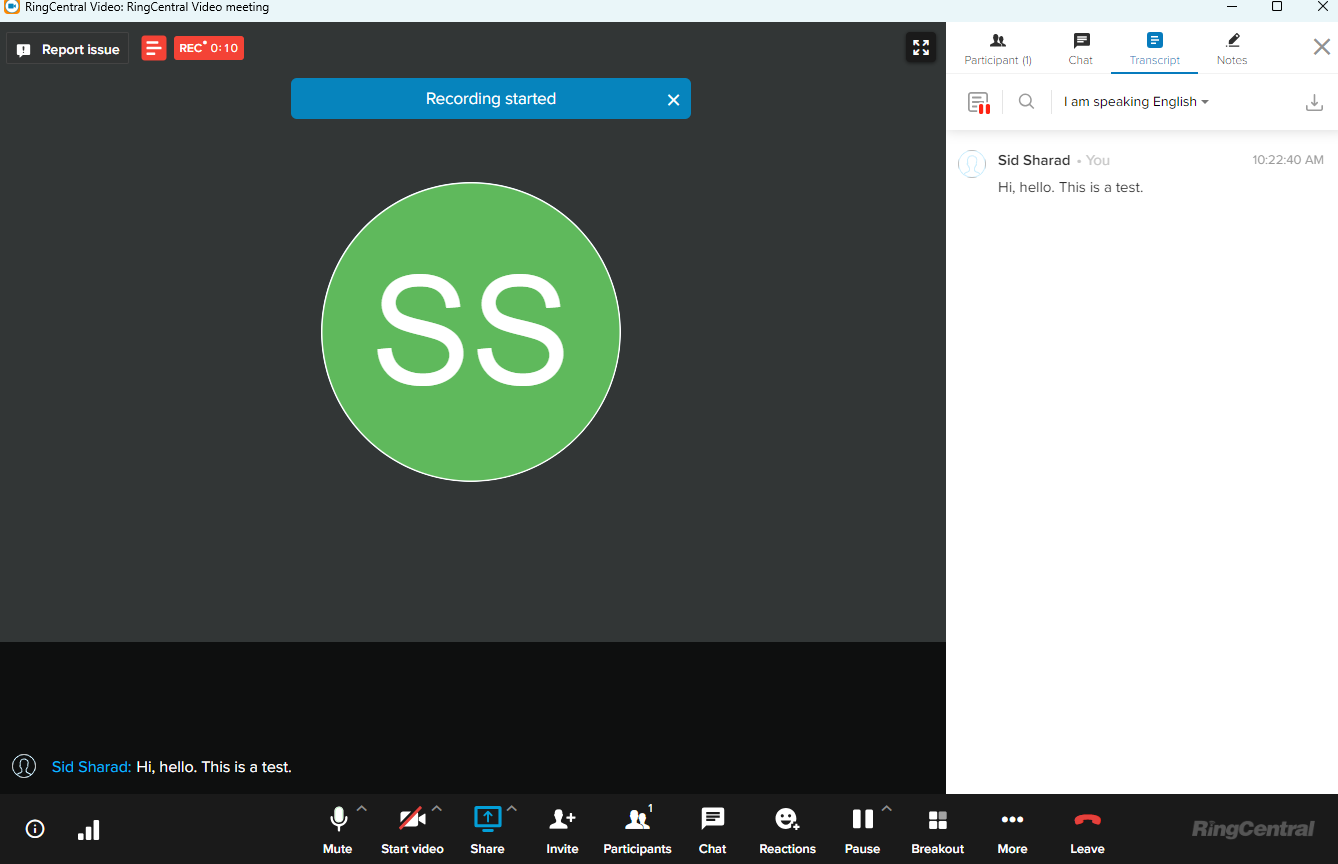Open the Reactions menu
1338x864 pixels.
787,830
